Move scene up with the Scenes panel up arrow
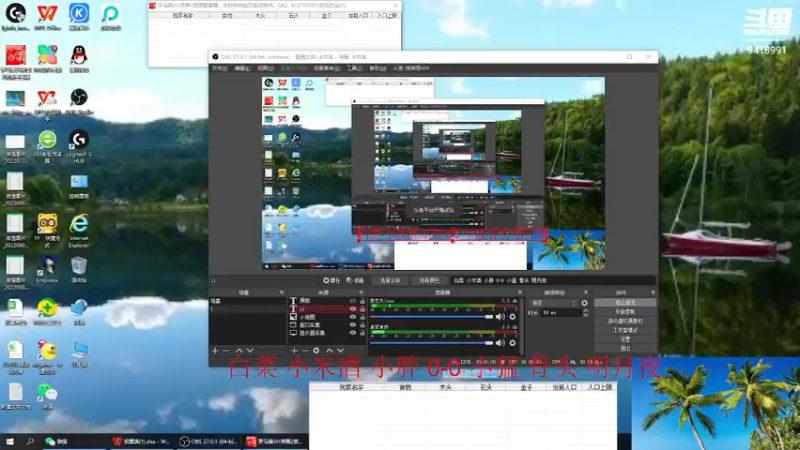The width and height of the screenshot is (800, 450). [x=238, y=351]
